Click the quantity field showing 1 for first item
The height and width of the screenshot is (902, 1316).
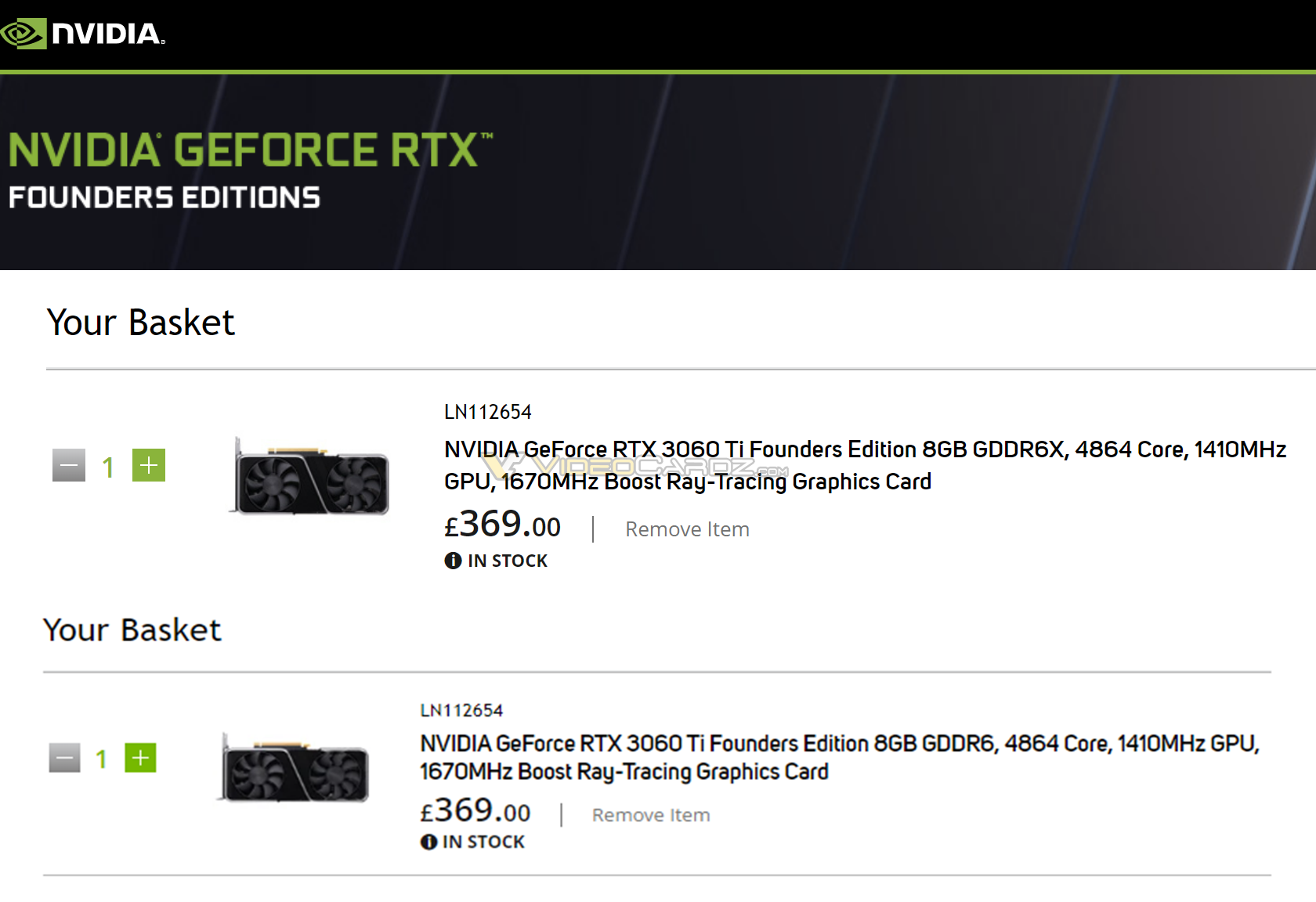(x=107, y=465)
